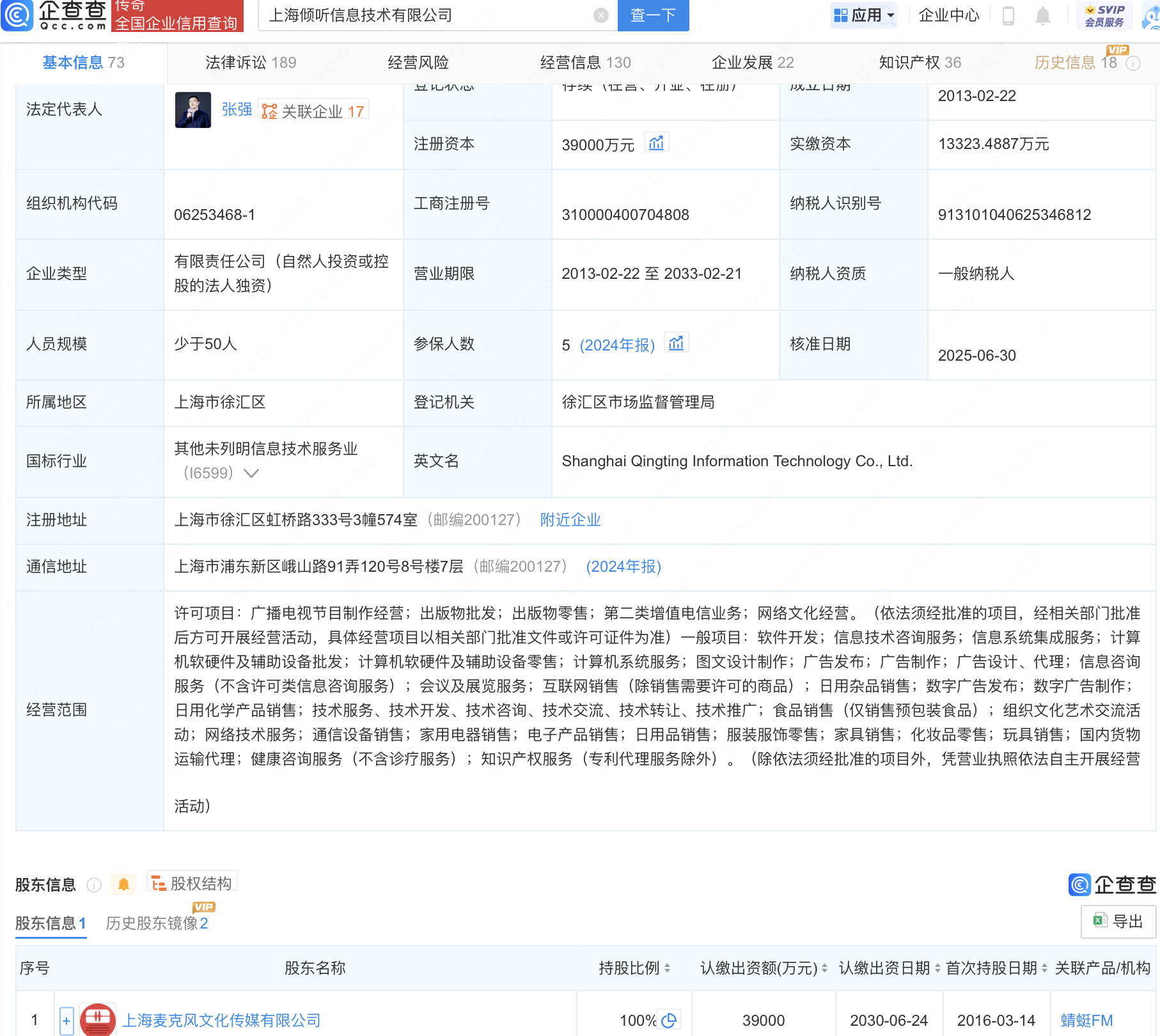The width and height of the screenshot is (1160, 1036).
Task: Select organization code 06253468-1
Action: tap(214, 215)
